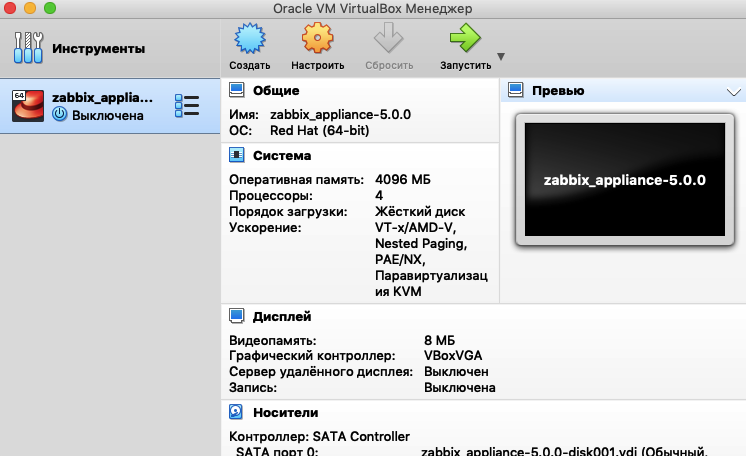Open the Система section header
The image size is (746, 456).
point(282,156)
